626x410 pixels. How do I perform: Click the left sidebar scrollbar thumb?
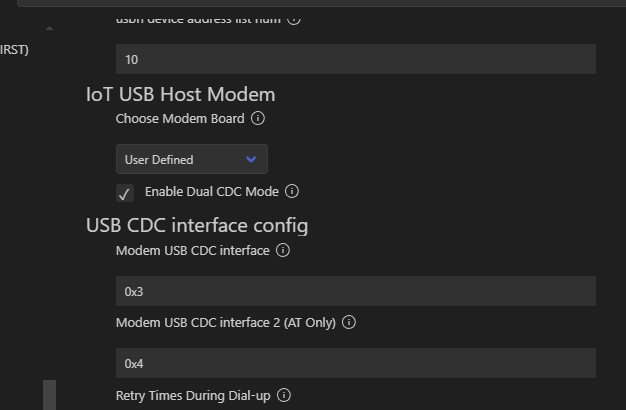click(x=49, y=395)
